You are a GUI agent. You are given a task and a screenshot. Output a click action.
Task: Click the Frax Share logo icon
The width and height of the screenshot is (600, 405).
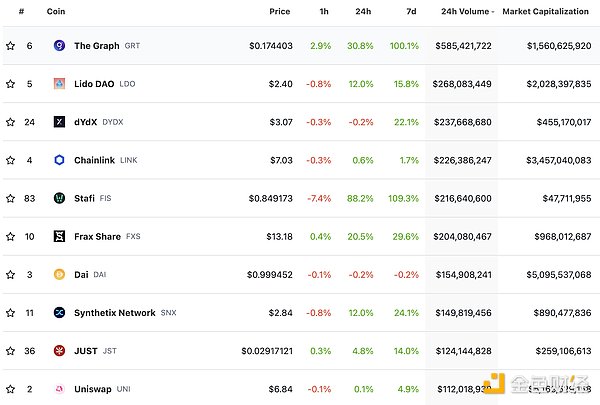(59, 236)
